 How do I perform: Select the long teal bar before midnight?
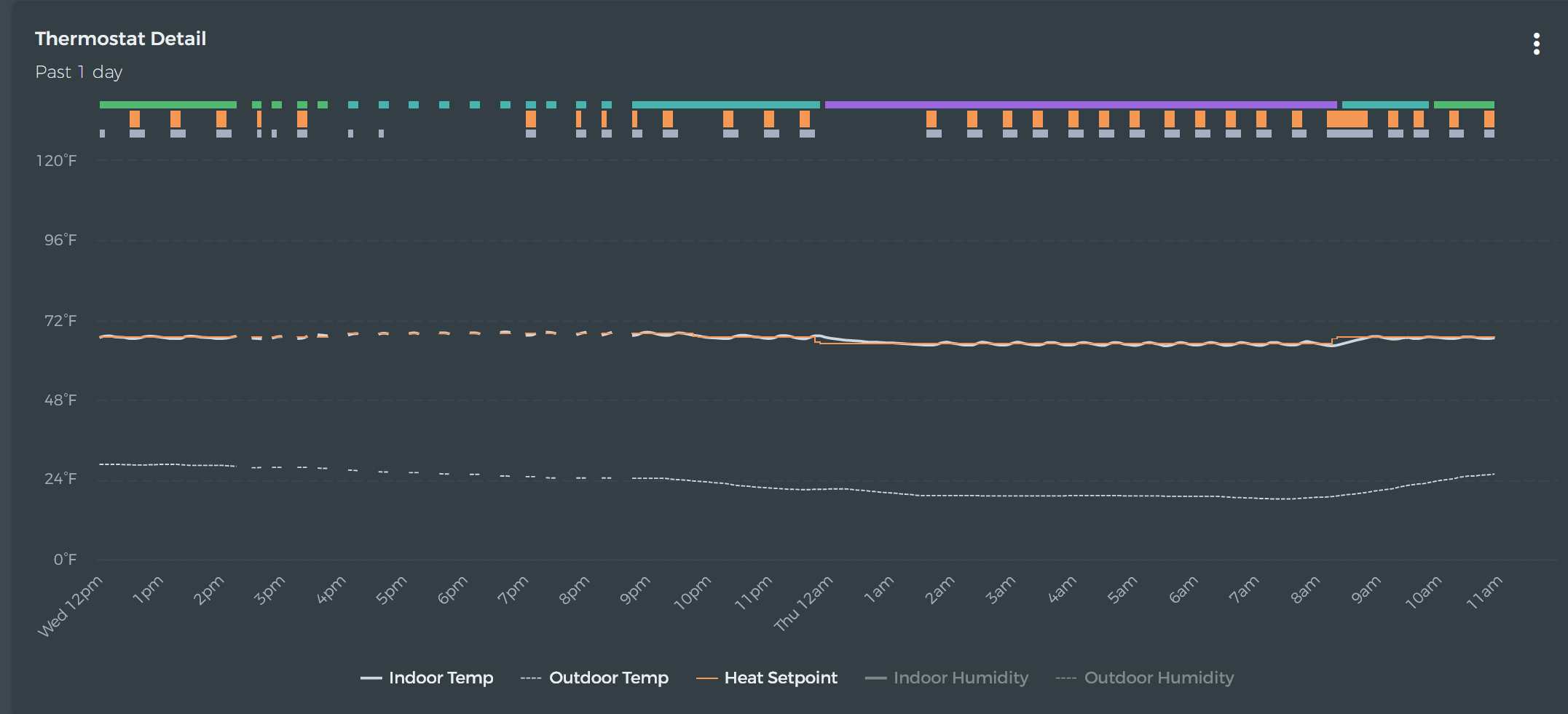[725, 105]
